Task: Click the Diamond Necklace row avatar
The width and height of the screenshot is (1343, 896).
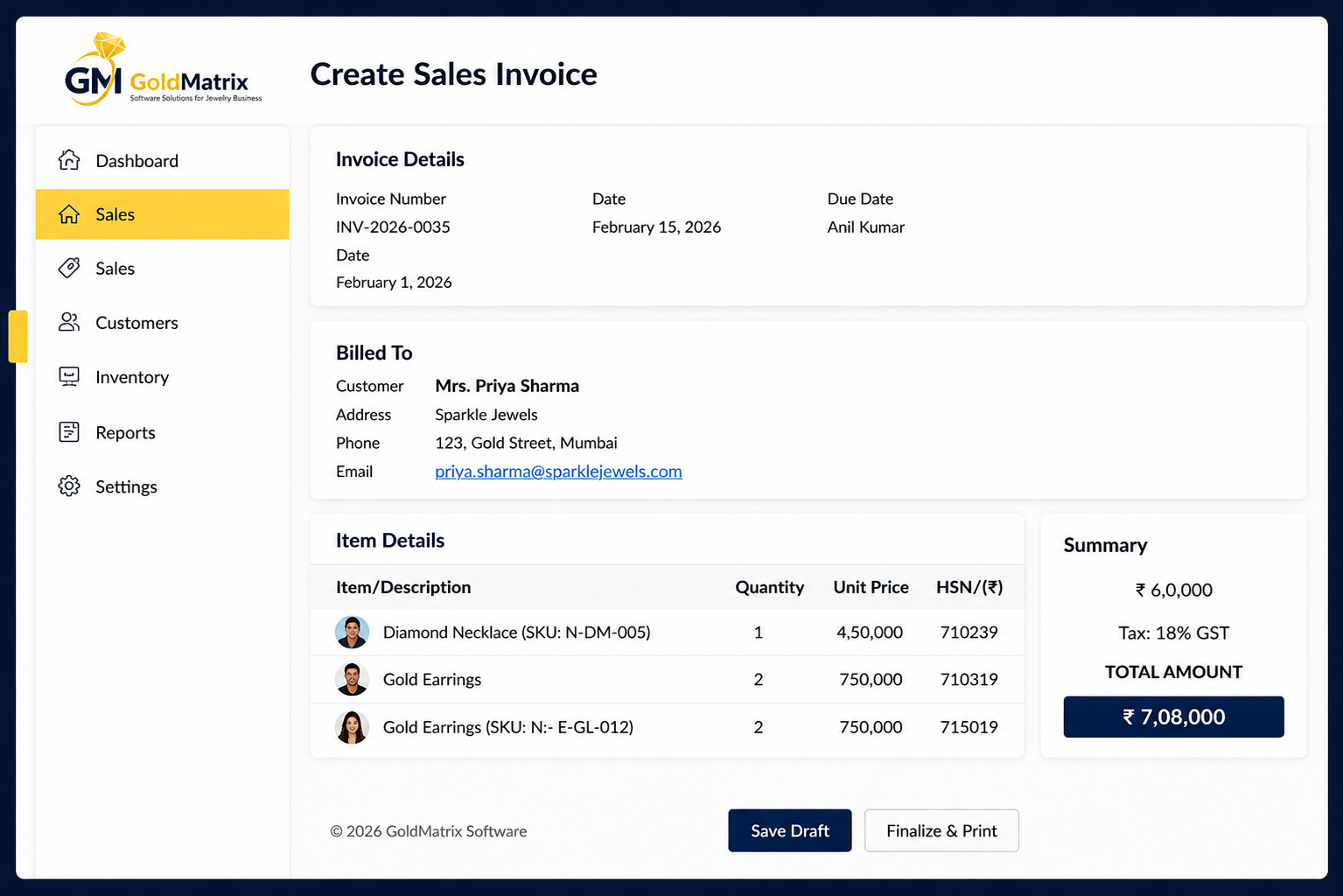Action: pos(352,632)
